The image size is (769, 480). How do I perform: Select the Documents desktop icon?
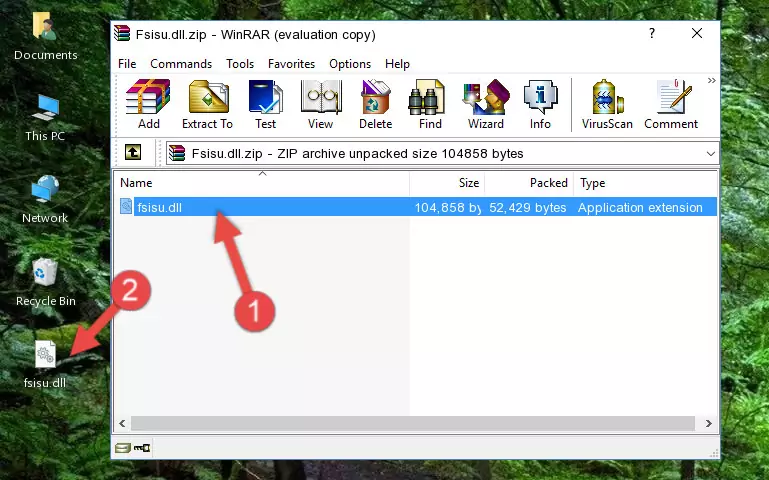(46, 36)
